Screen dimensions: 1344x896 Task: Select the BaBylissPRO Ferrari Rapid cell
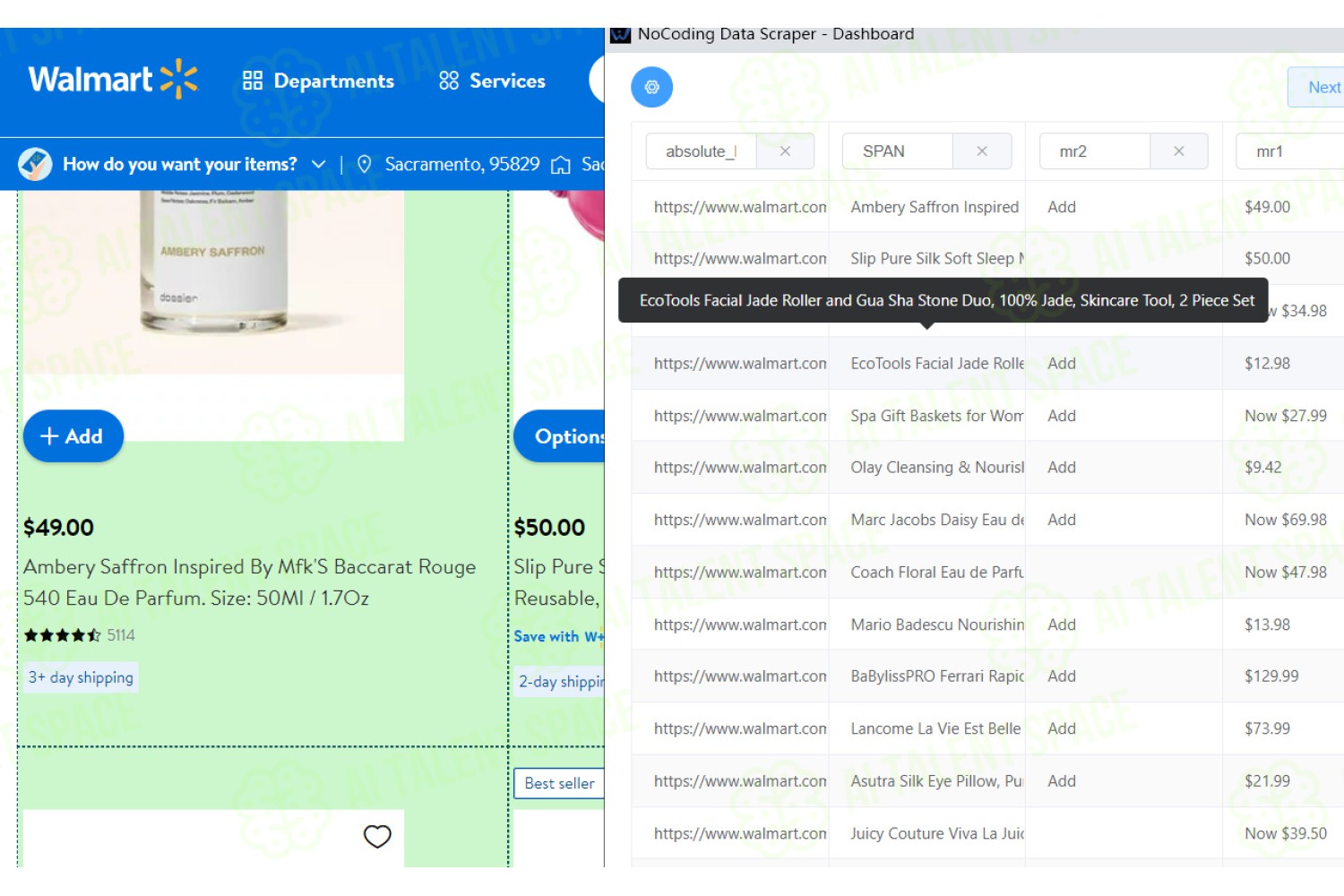click(x=927, y=676)
